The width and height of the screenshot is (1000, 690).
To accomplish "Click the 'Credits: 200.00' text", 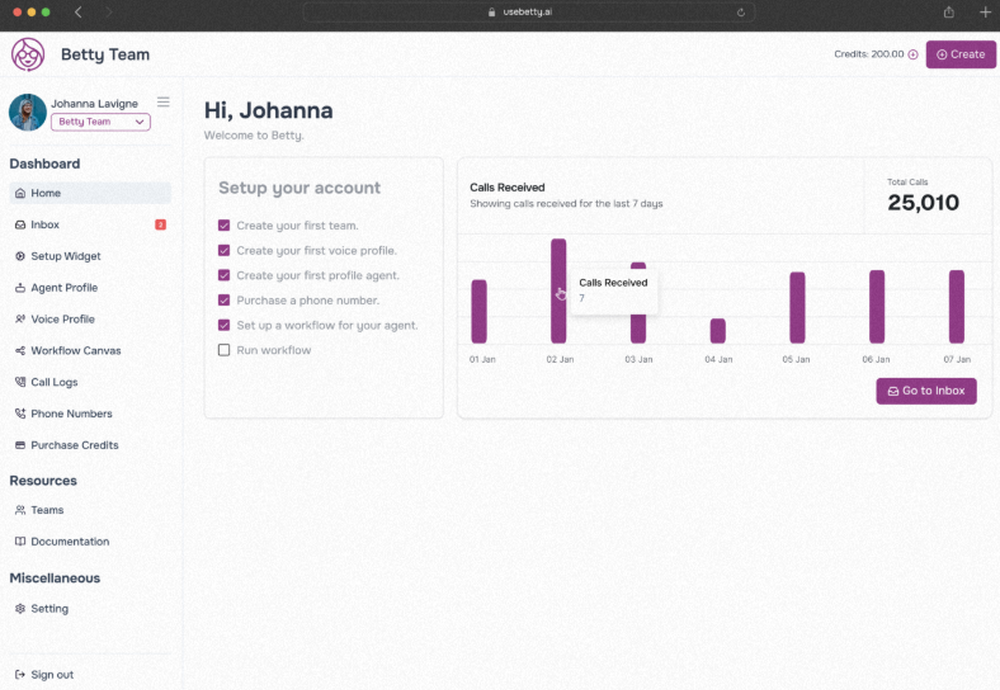I will click(869, 54).
